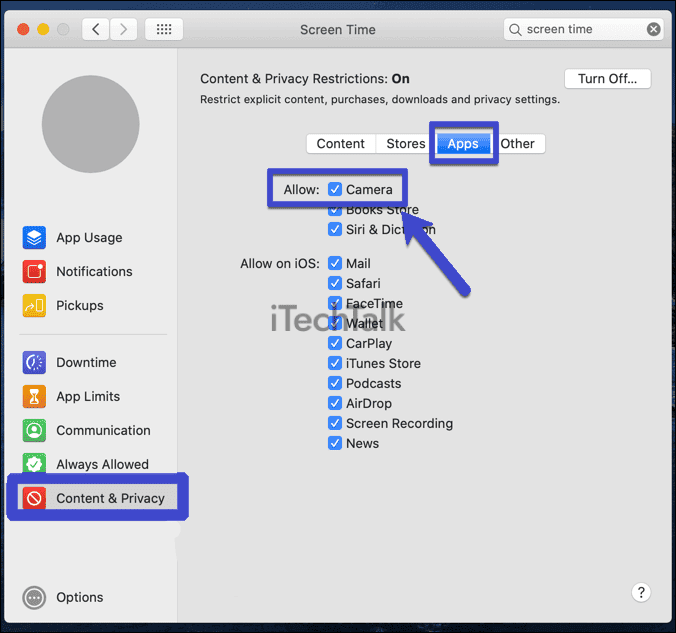This screenshot has height=633, width=676.
Task: Uncheck the Camera checkbox
Action: tap(335, 189)
